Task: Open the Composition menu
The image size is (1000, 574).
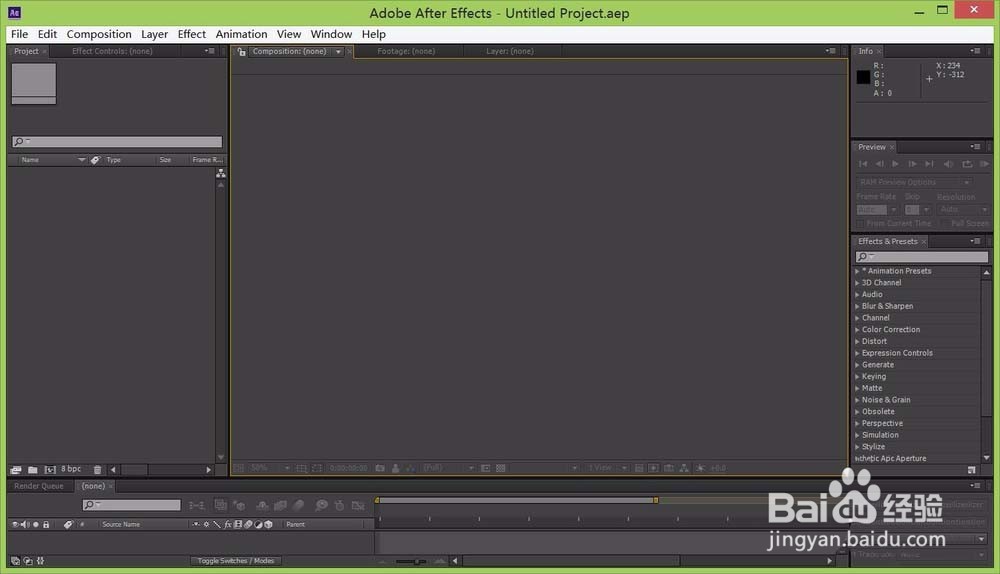Action: [99, 34]
